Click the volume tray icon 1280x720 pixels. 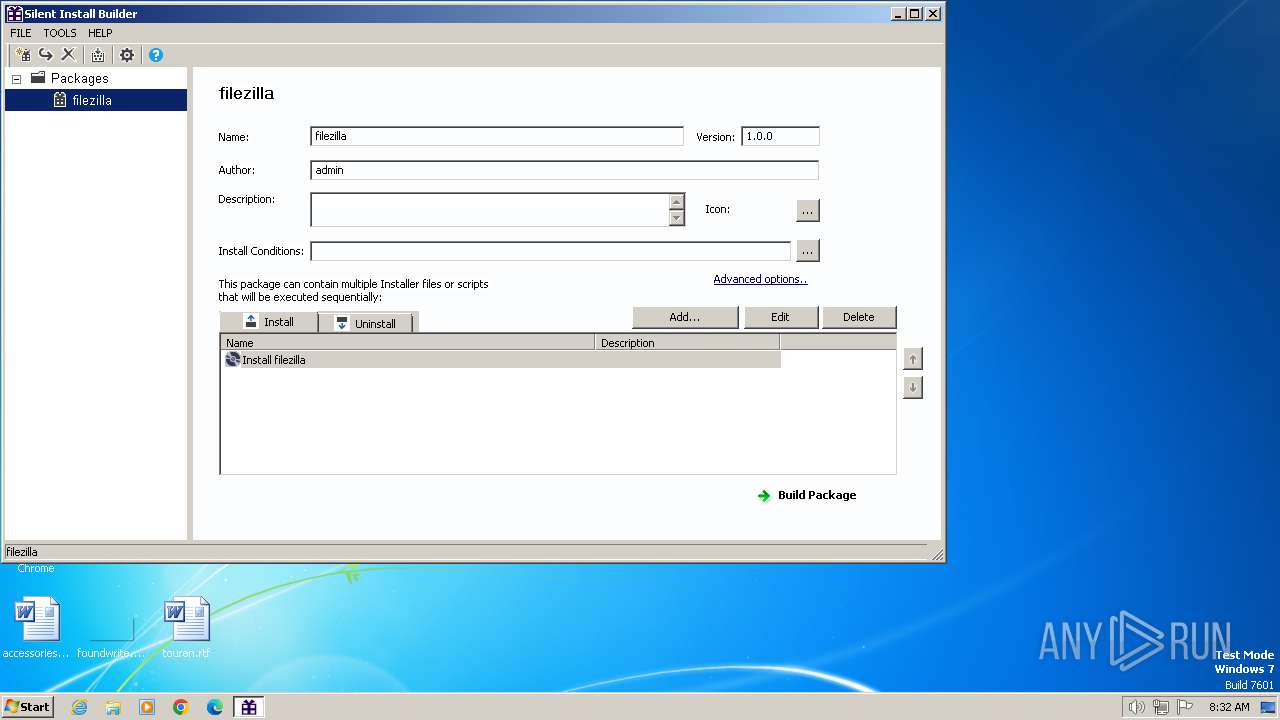1136,707
